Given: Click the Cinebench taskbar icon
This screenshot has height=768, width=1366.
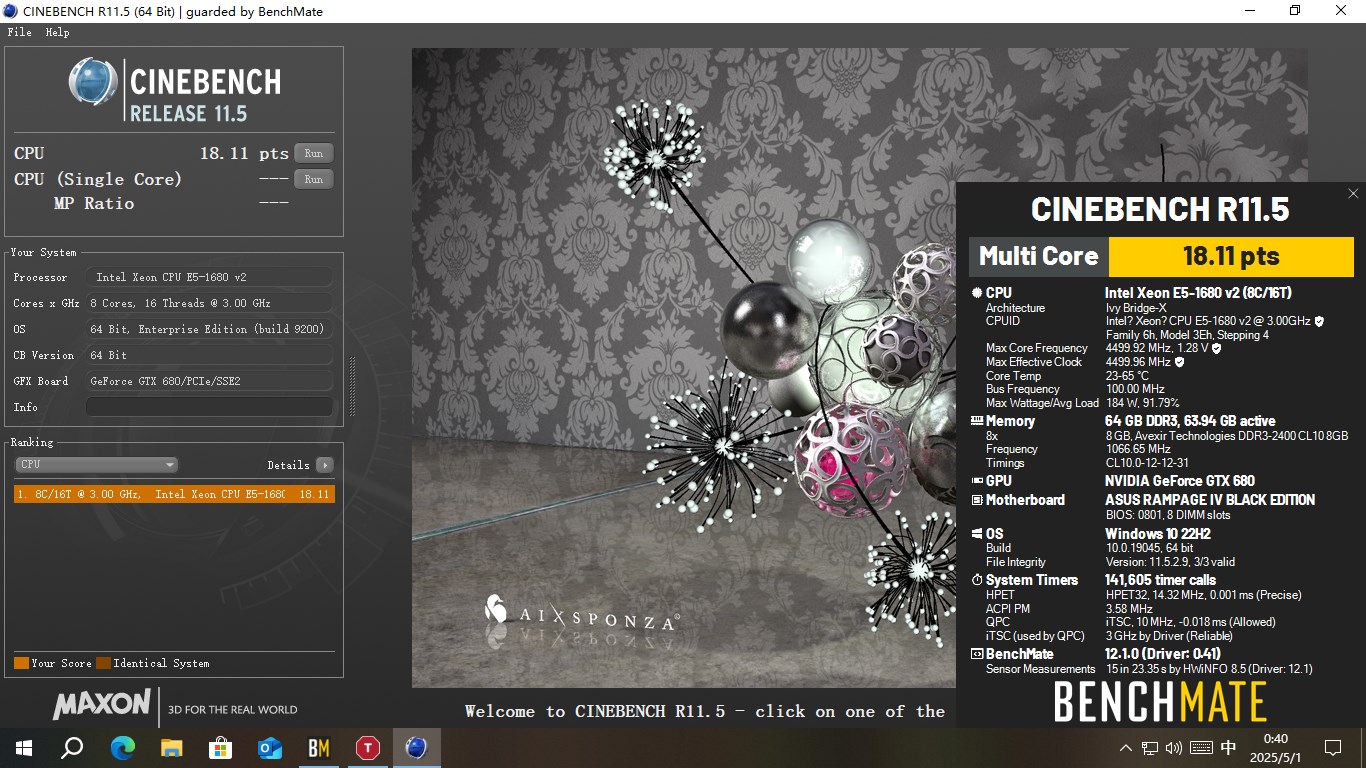Looking at the screenshot, I should [x=417, y=747].
